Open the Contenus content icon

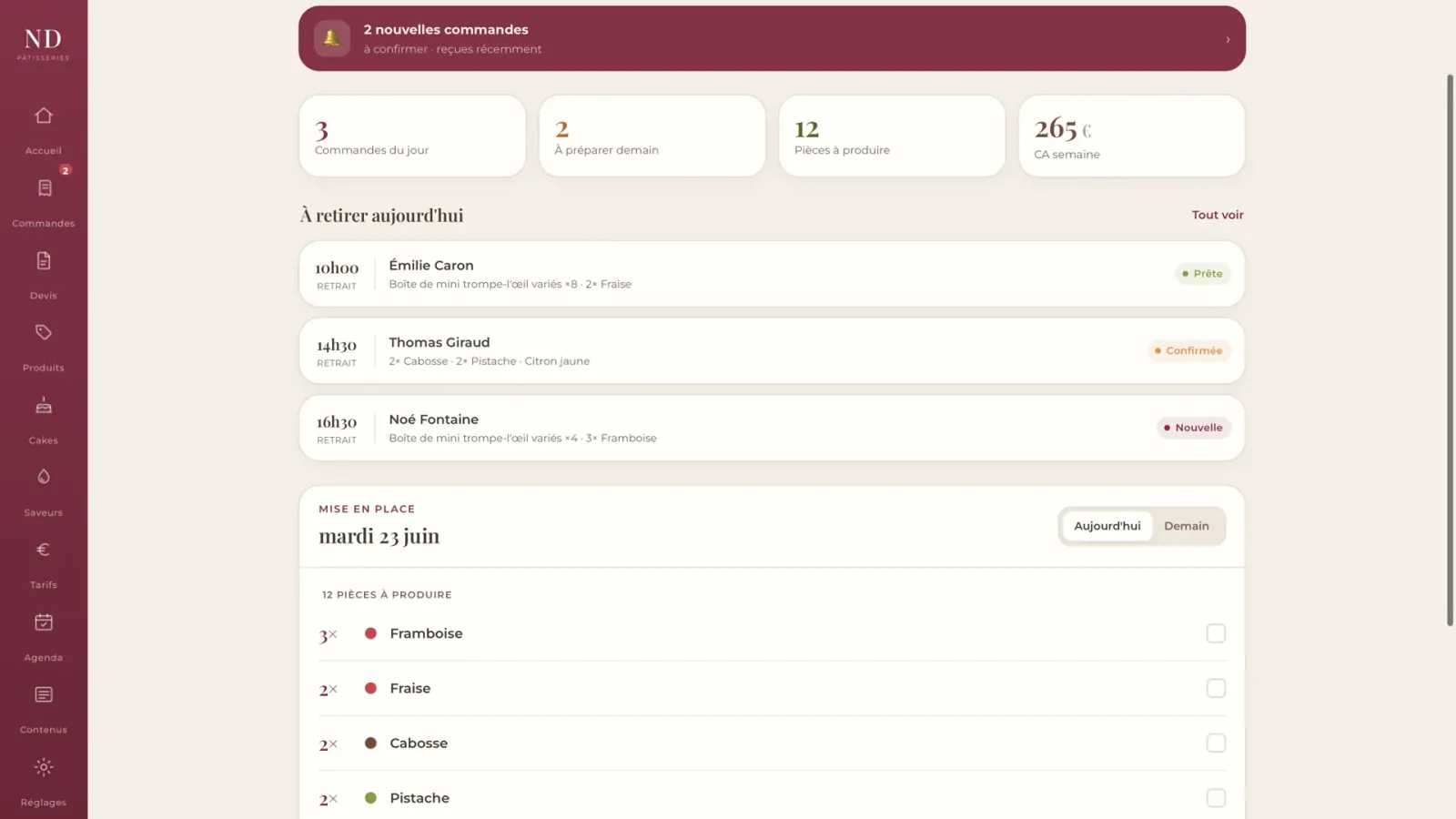(x=44, y=694)
